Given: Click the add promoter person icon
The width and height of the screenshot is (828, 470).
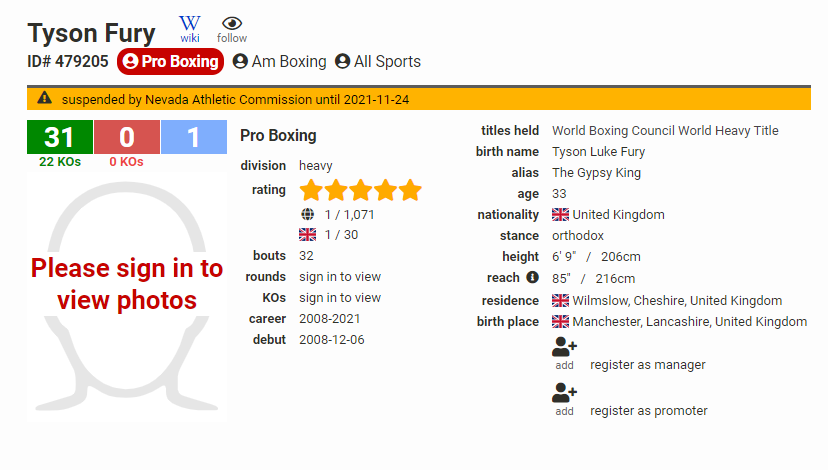Looking at the screenshot, I should (564, 394).
